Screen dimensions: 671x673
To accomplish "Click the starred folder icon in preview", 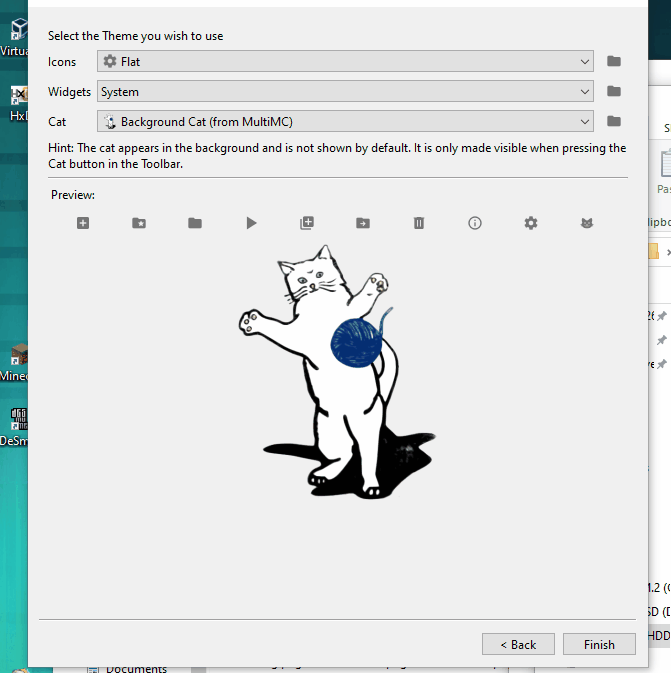I will point(139,223).
